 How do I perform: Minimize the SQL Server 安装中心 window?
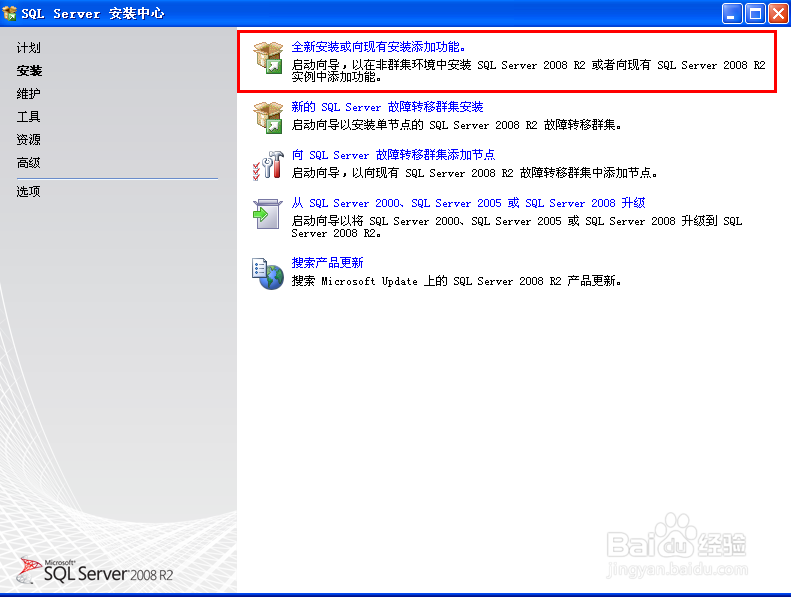click(x=732, y=14)
